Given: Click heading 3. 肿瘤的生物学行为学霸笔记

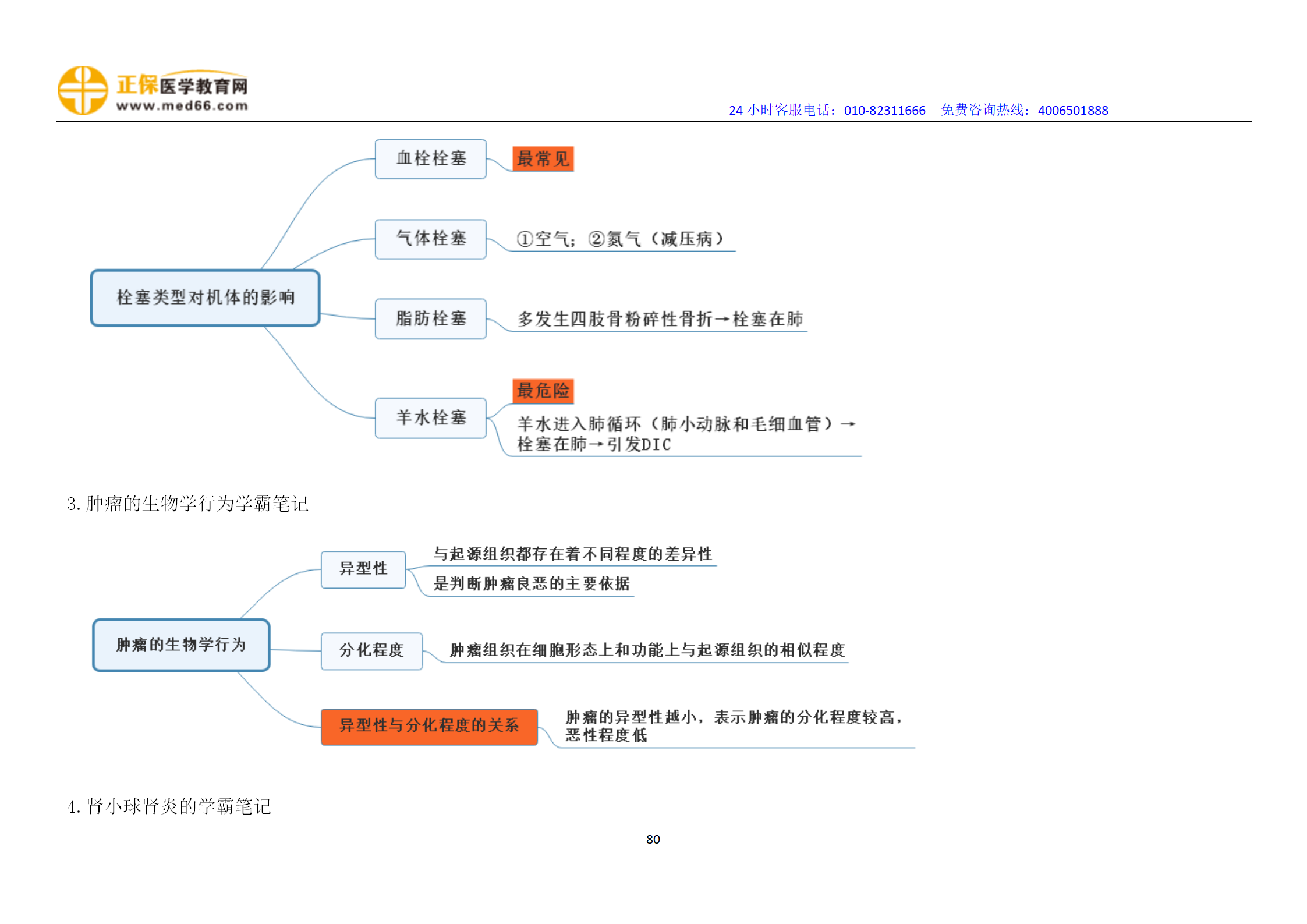Looking at the screenshot, I should [x=187, y=504].
